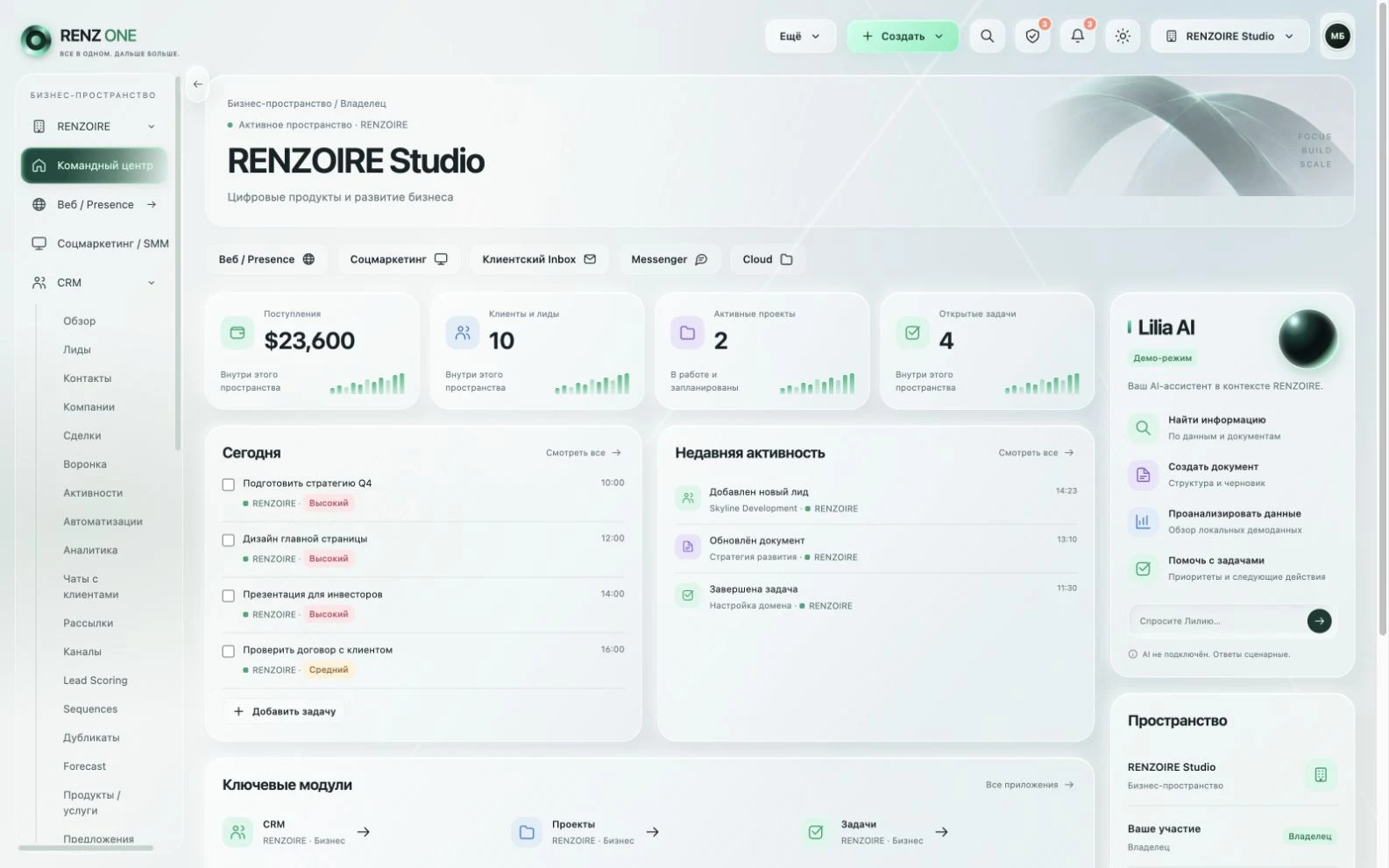Click the Клиенты и лиды people icon
The image size is (1389, 868).
pyautogui.click(x=462, y=333)
